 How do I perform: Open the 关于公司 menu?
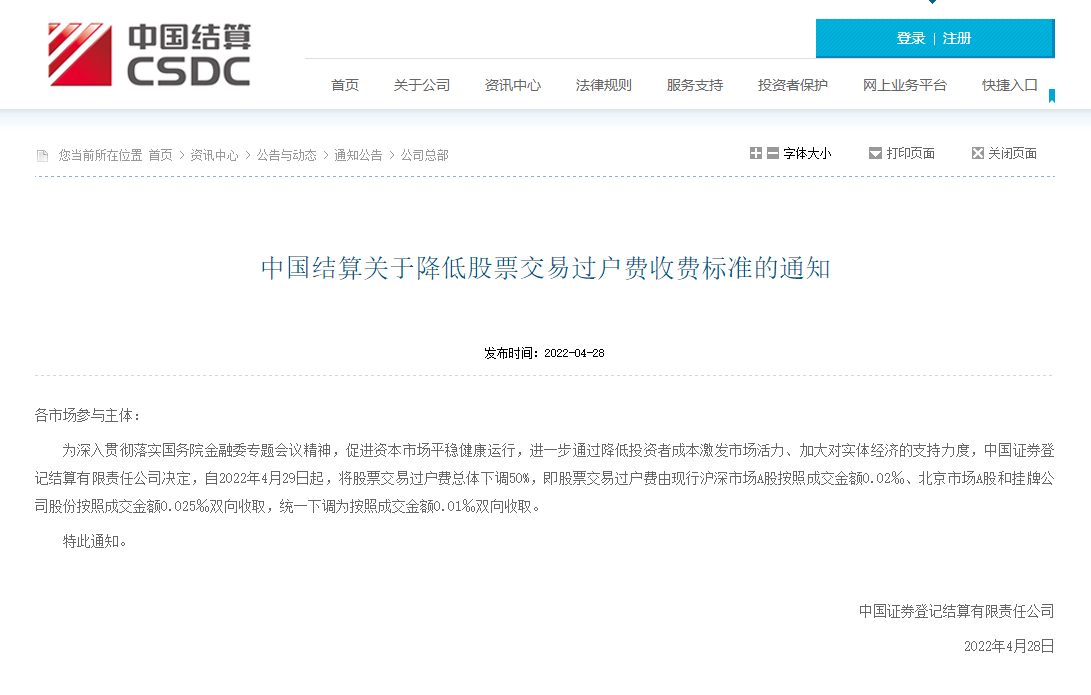(x=422, y=85)
